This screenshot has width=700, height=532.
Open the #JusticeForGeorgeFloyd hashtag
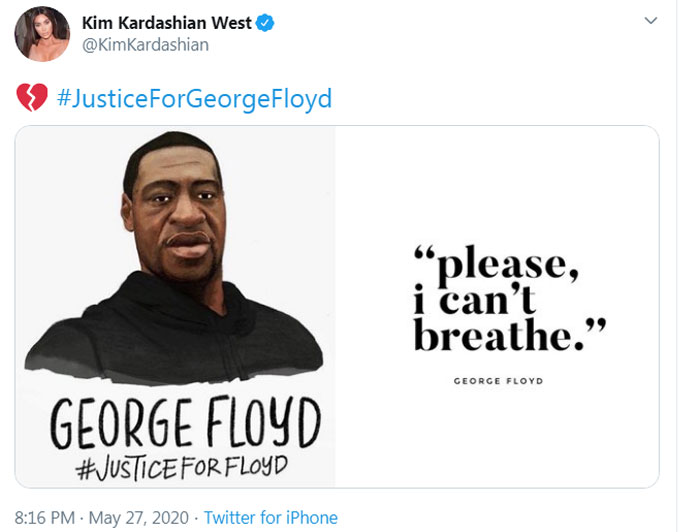pyautogui.click(x=194, y=99)
